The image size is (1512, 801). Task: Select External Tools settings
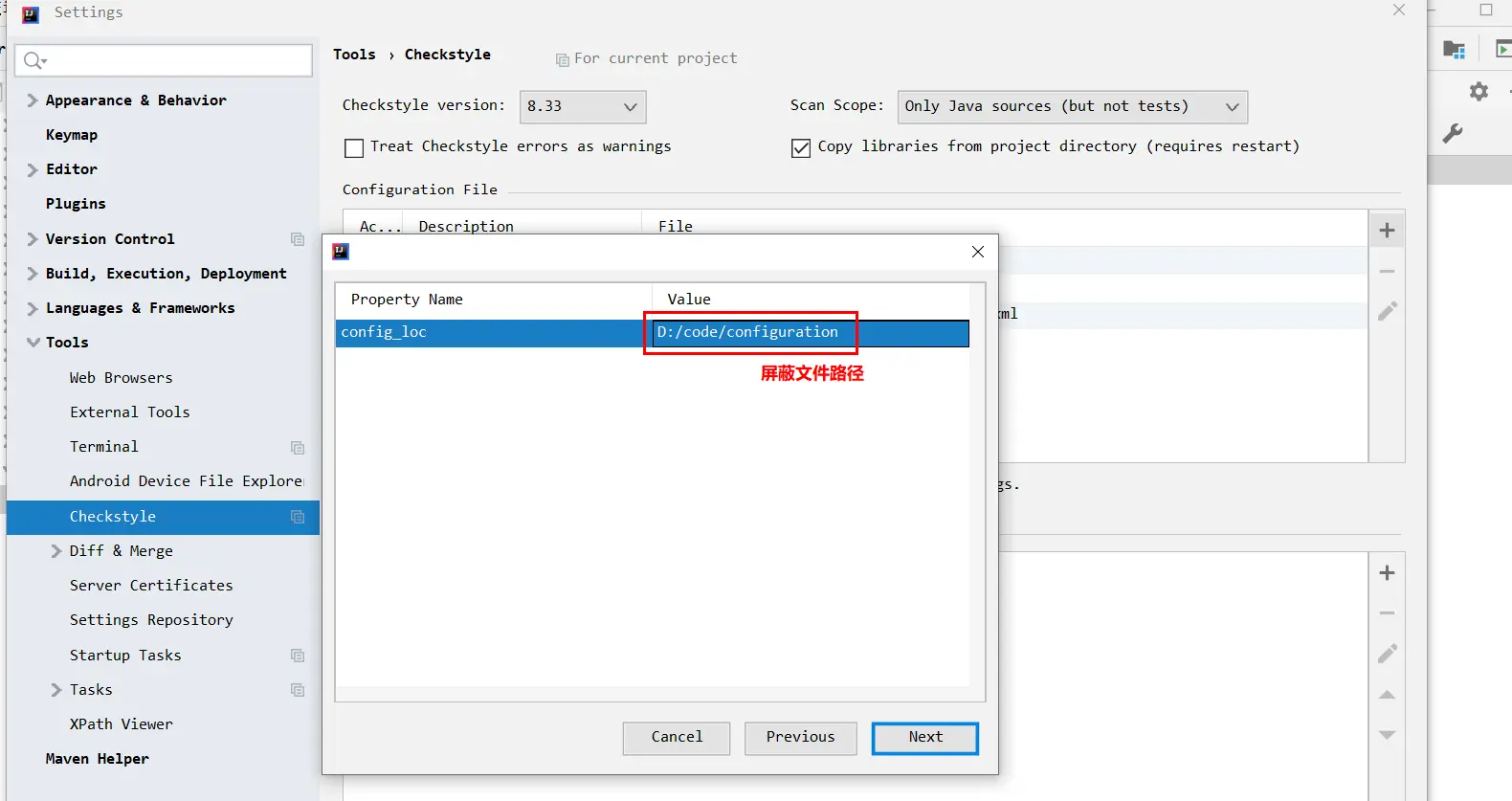pos(130,412)
